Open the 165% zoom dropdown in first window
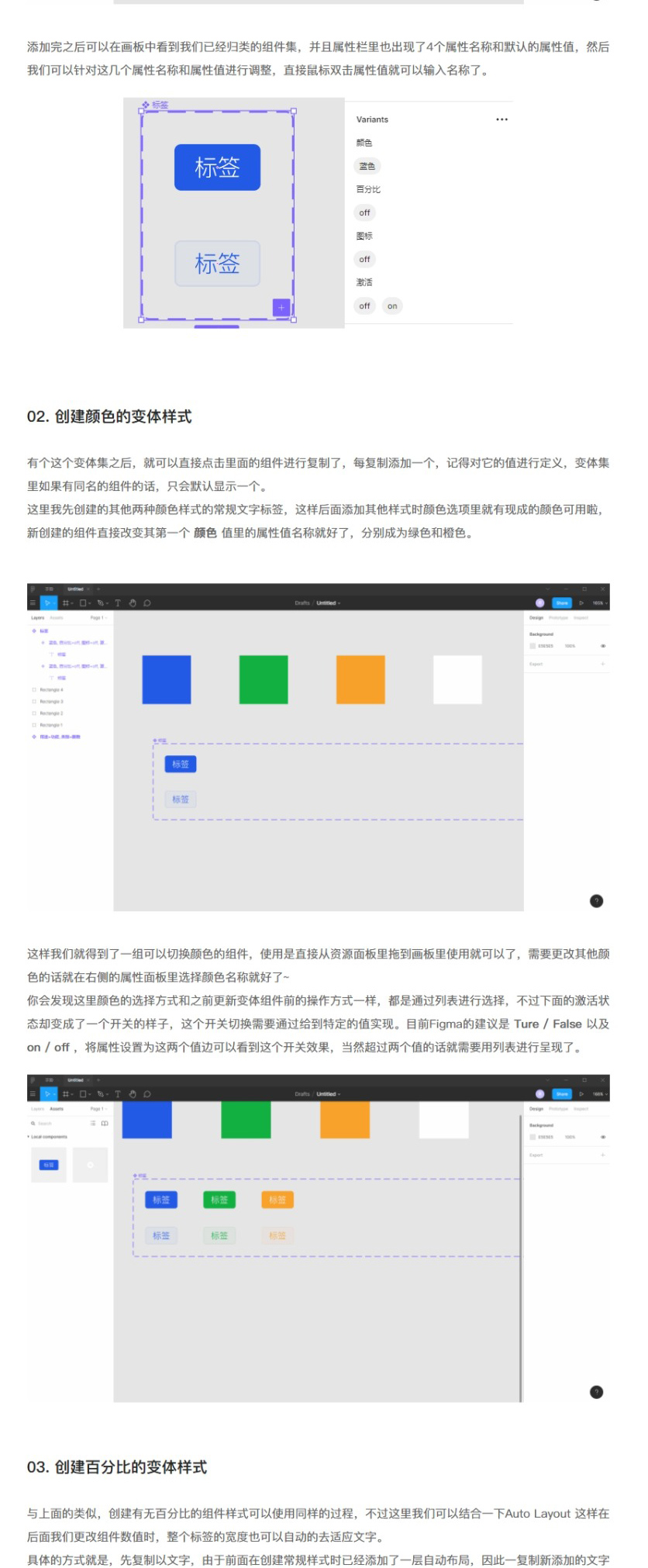This screenshot has width=648, height=1568. click(600, 603)
